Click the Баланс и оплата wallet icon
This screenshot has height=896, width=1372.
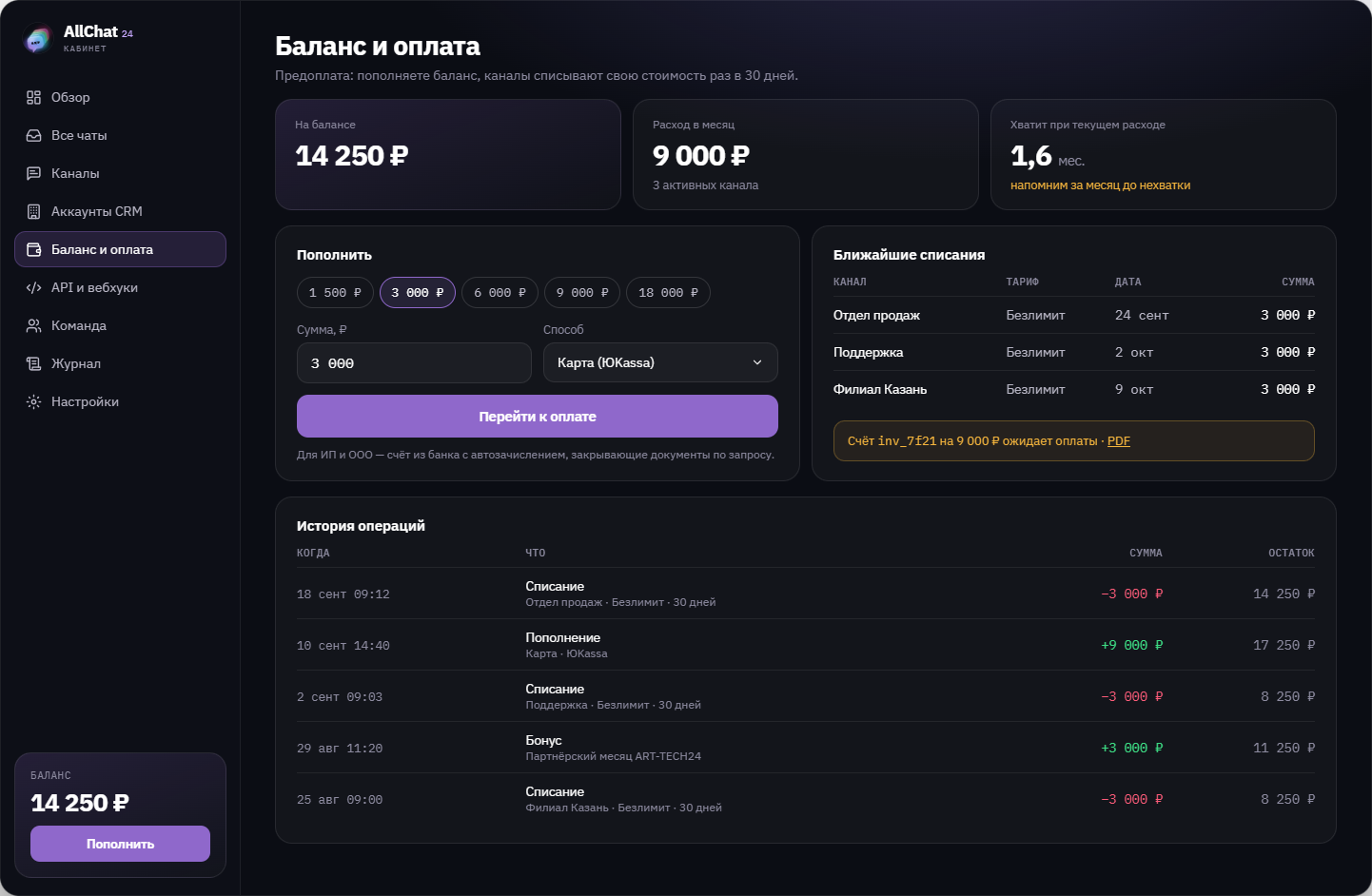click(34, 249)
